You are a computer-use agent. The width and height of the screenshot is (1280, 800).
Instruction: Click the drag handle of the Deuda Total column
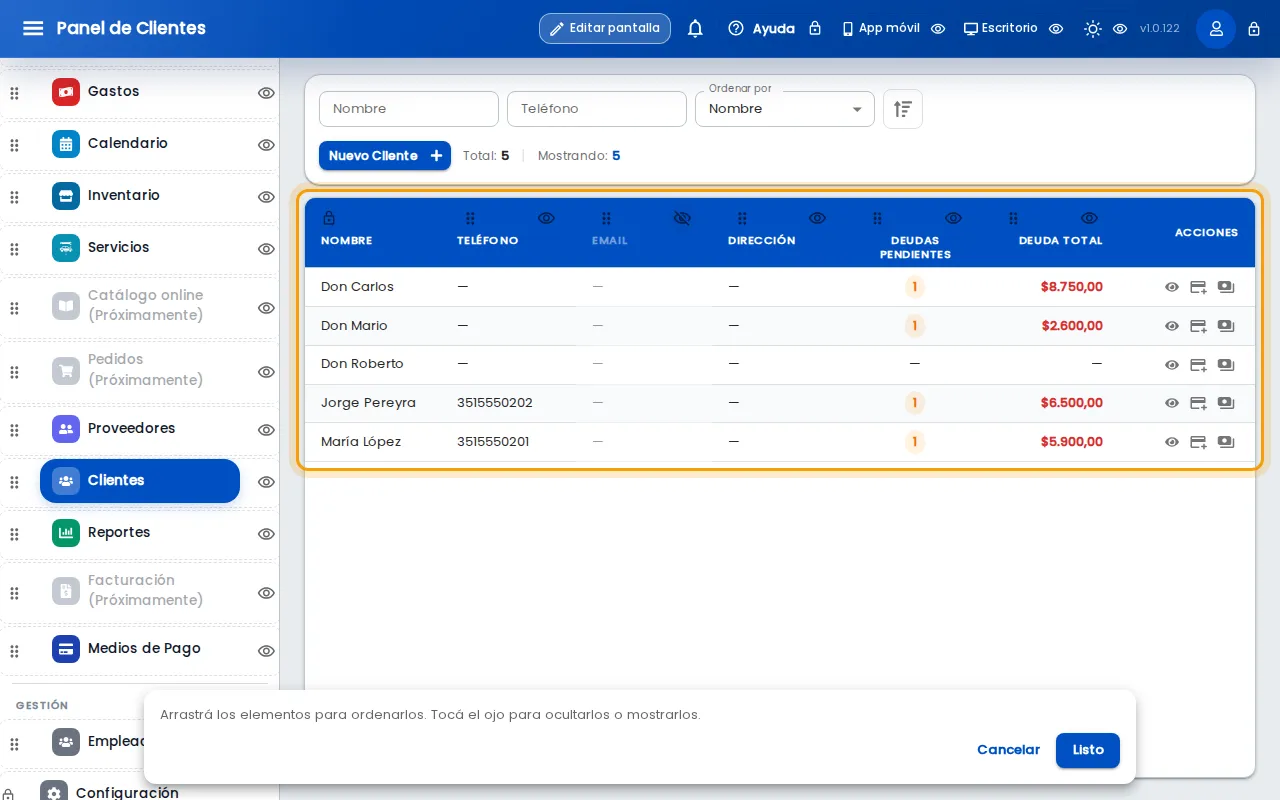pyautogui.click(x=1013, y=218)
